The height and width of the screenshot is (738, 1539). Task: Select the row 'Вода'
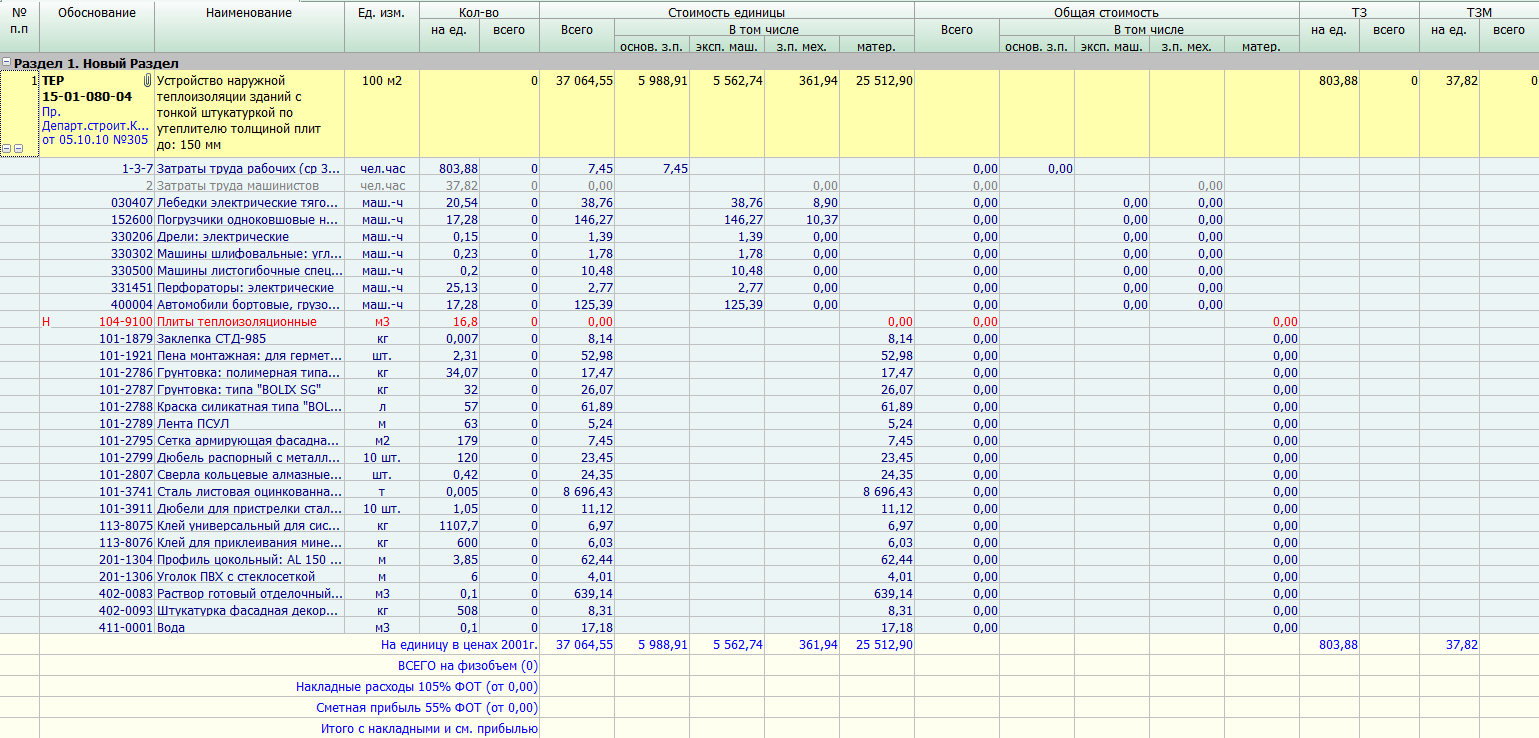(769, 627)
